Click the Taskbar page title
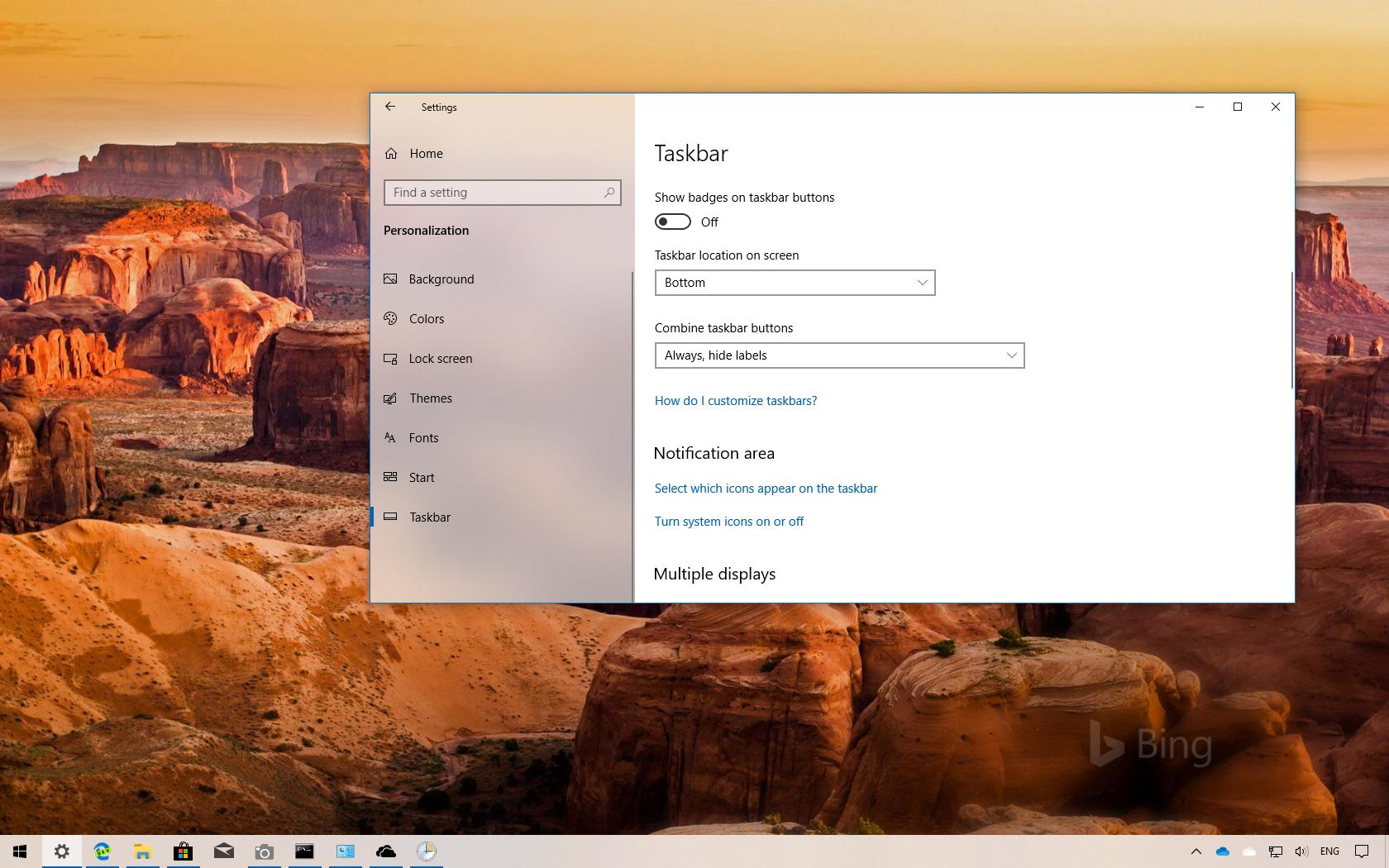The height and width of the screenshot is (868, 1389). [691, 154]
